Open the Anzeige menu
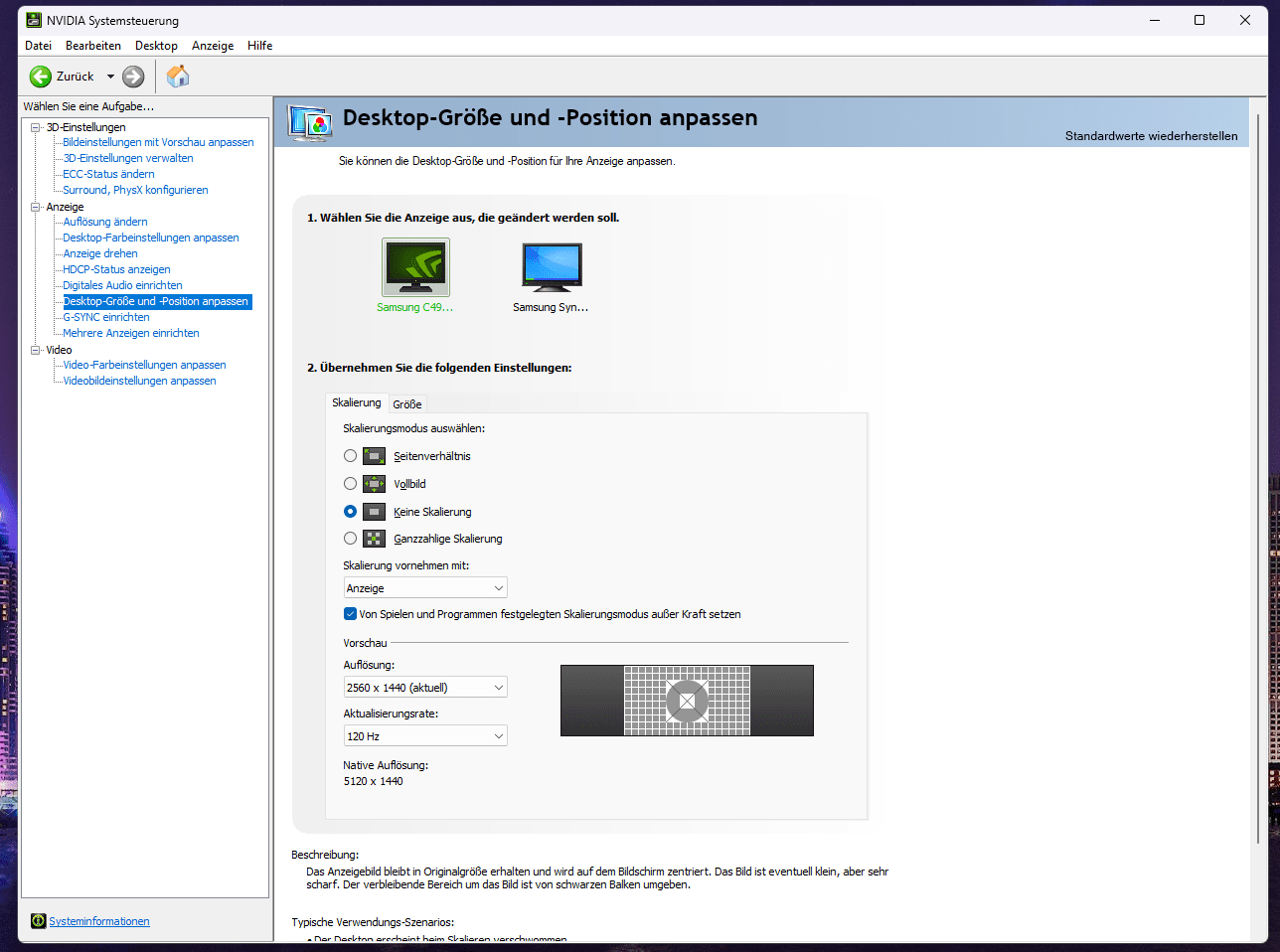Image resolution: width=1280 pixels, height=952 pixels. coord(213,46)
